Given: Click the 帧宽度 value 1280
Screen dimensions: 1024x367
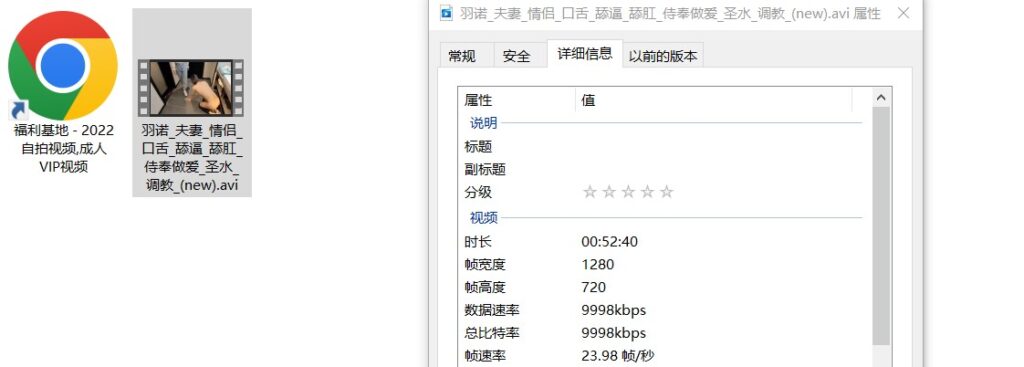Looking at the screenshot, I should (598, 264).
